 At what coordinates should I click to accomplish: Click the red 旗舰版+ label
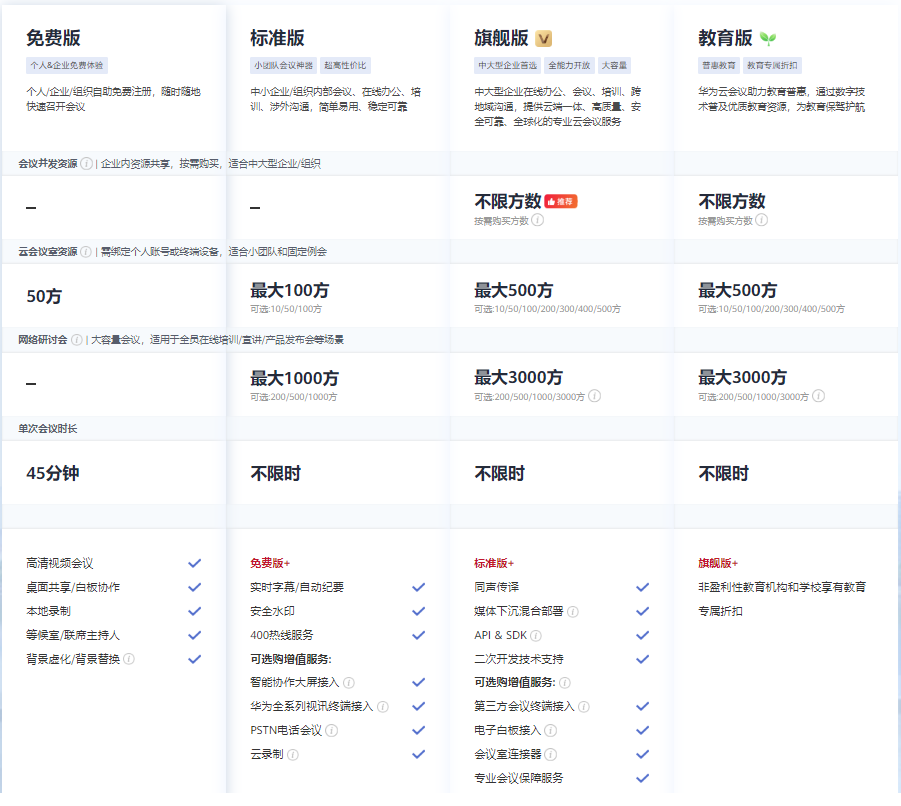tap(718, 563)
